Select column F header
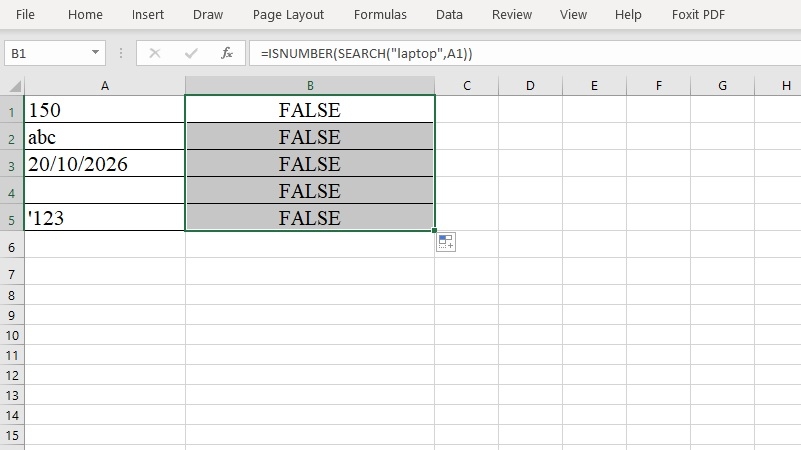Screen dimensions: 801x450 point(658,86)
